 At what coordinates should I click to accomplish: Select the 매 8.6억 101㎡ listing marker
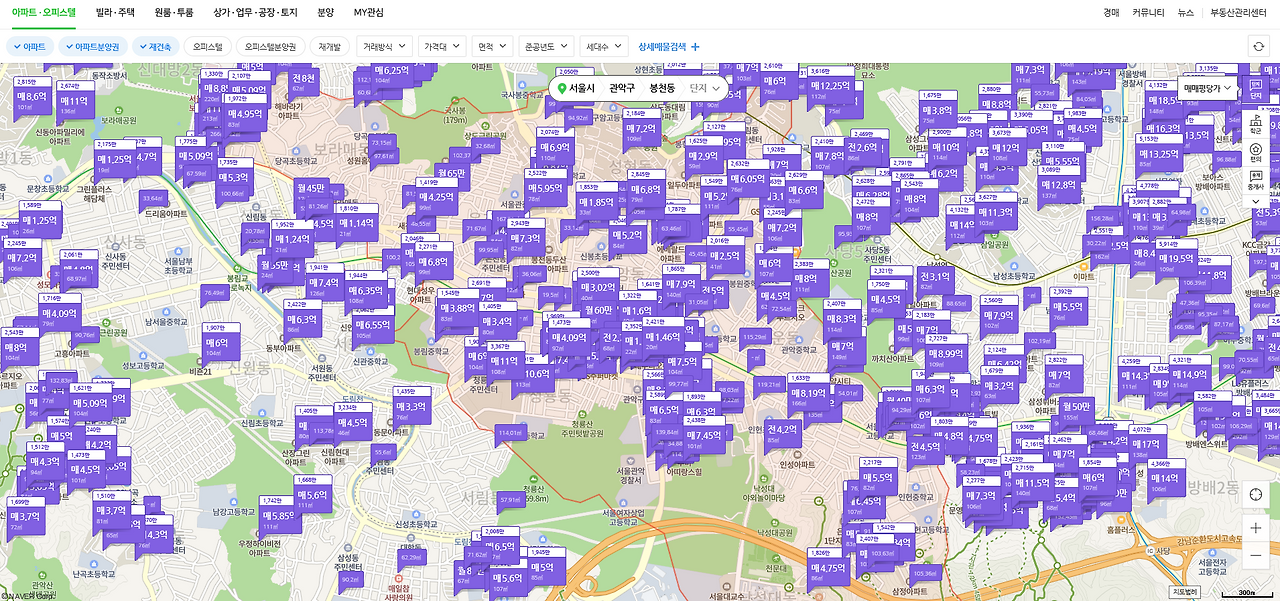point(32,98)
